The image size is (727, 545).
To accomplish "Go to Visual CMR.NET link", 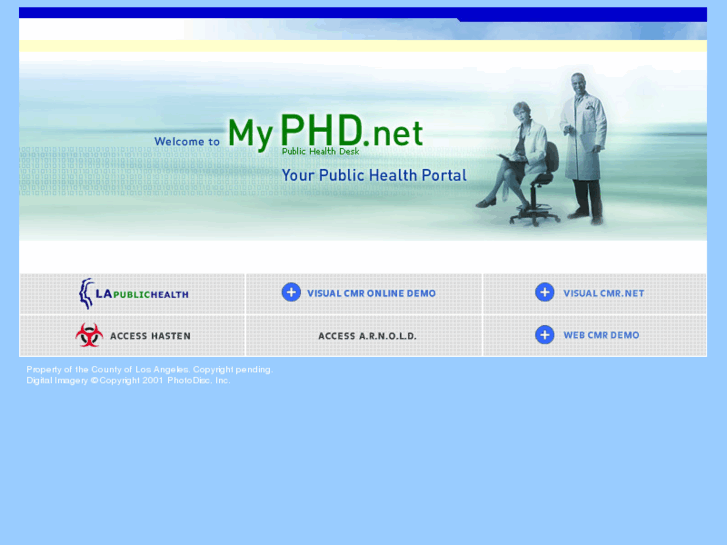I will pyautogui.click(x=604, y=293).
